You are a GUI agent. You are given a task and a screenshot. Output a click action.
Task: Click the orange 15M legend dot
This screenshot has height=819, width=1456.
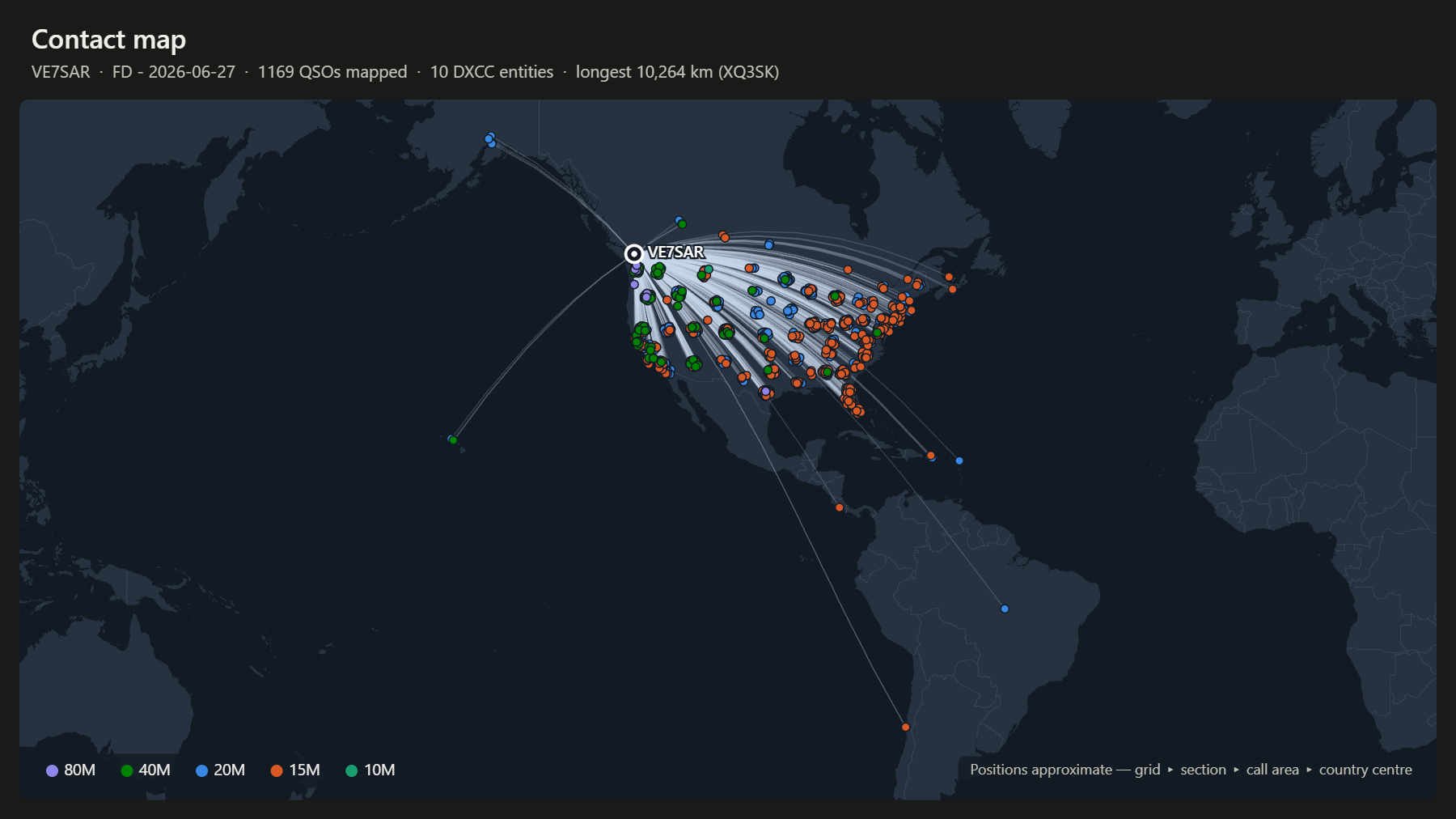[277, 770]
